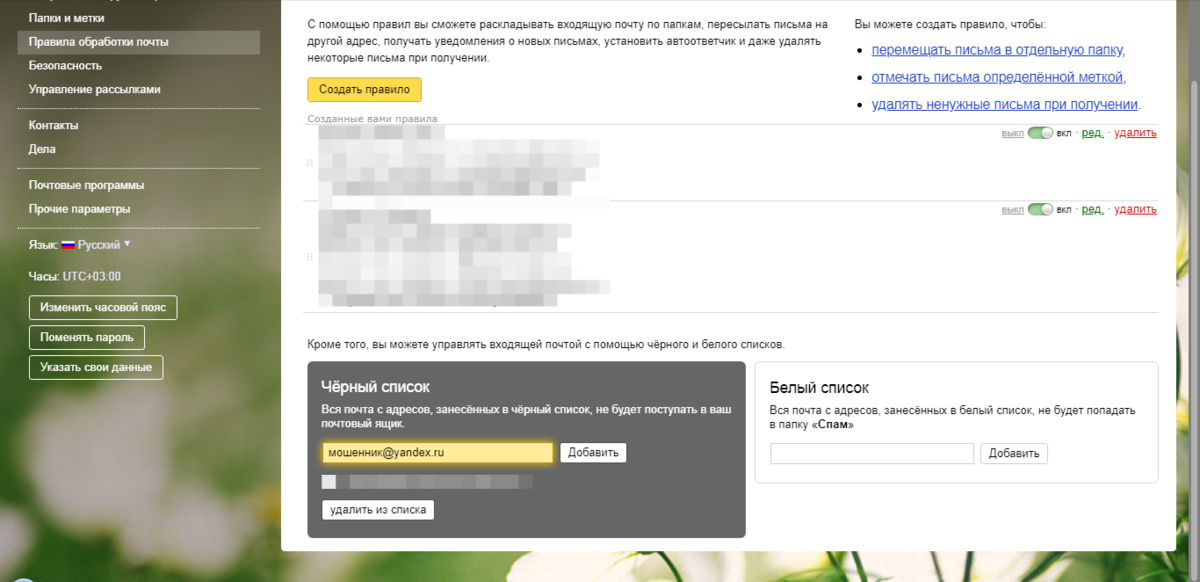Click the Russian flag icon next to Язык

68,245
